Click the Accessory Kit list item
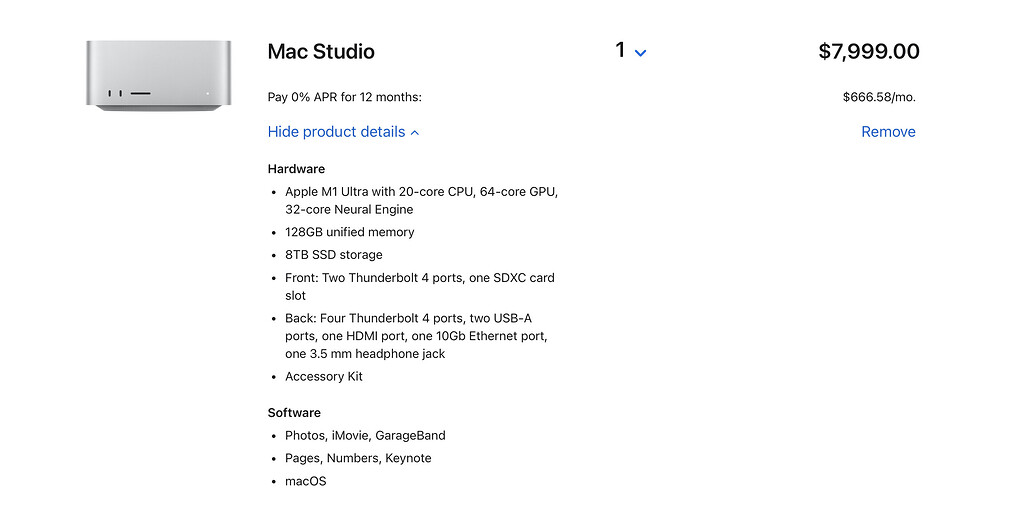 [324, 377]
